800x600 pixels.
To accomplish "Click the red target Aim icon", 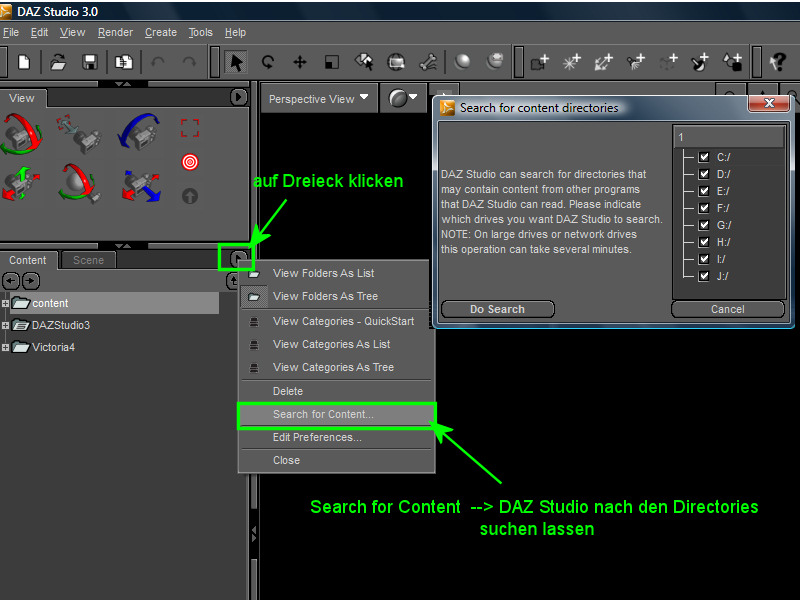I will coord(190,162).
